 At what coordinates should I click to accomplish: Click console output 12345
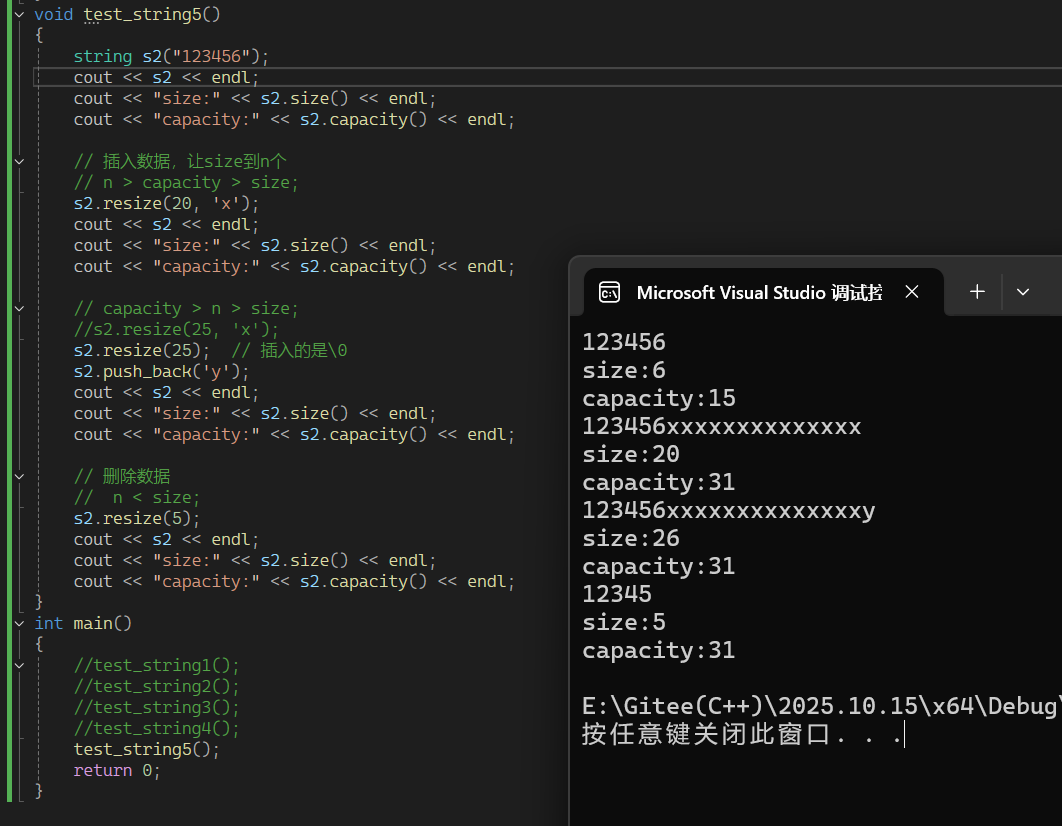click(616, 594)
